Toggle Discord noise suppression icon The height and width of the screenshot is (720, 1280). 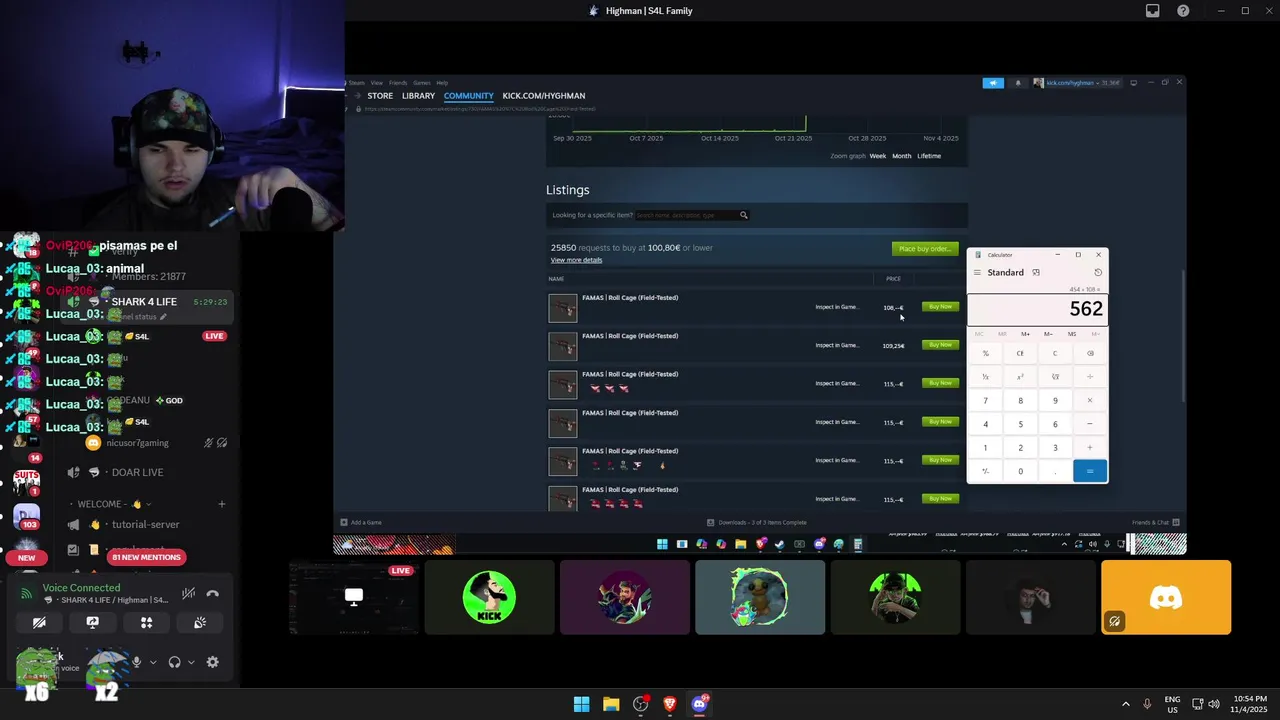188,593
